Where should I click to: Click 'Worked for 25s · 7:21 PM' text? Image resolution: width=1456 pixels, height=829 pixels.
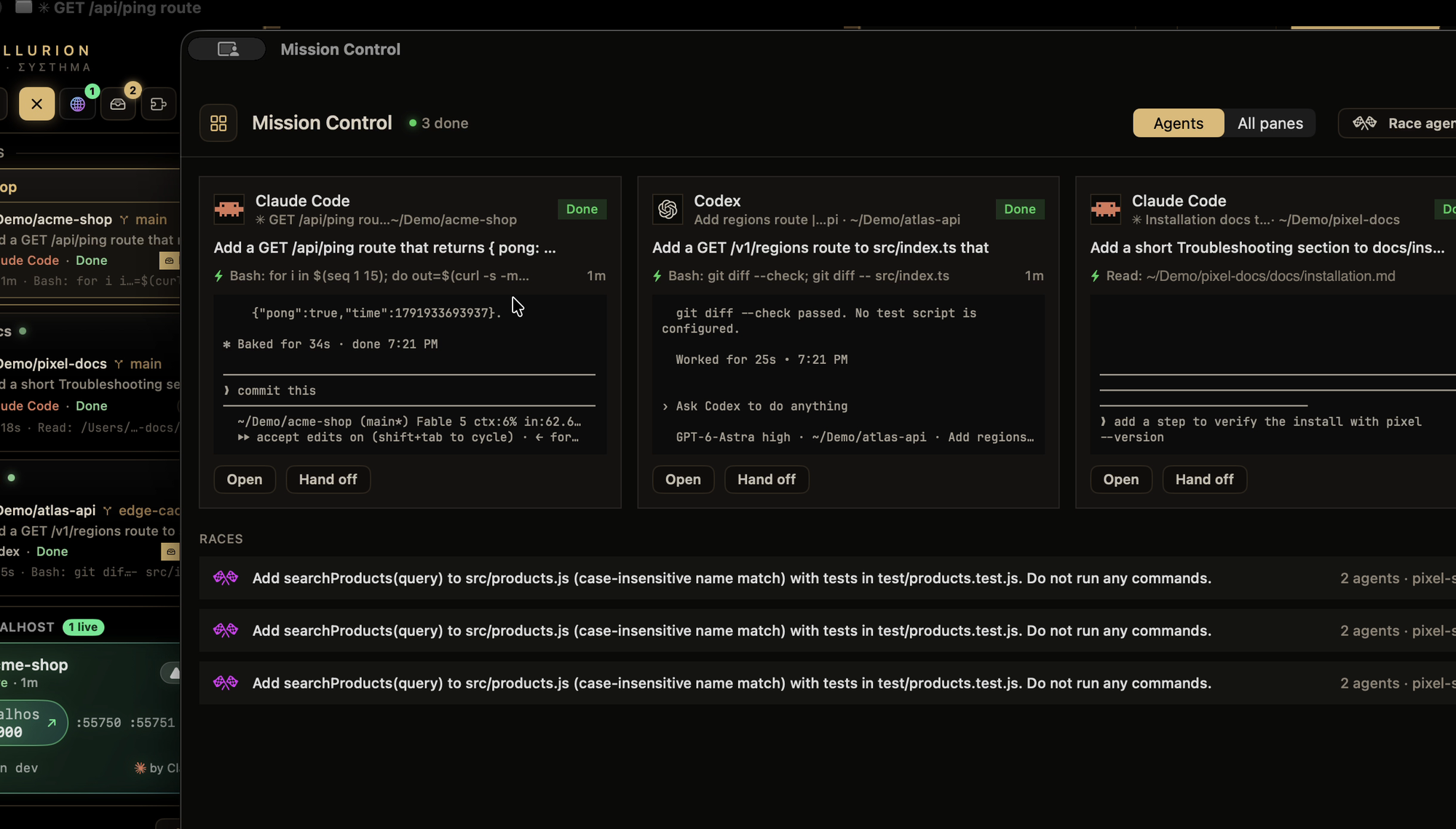click(x=761, y=360)
